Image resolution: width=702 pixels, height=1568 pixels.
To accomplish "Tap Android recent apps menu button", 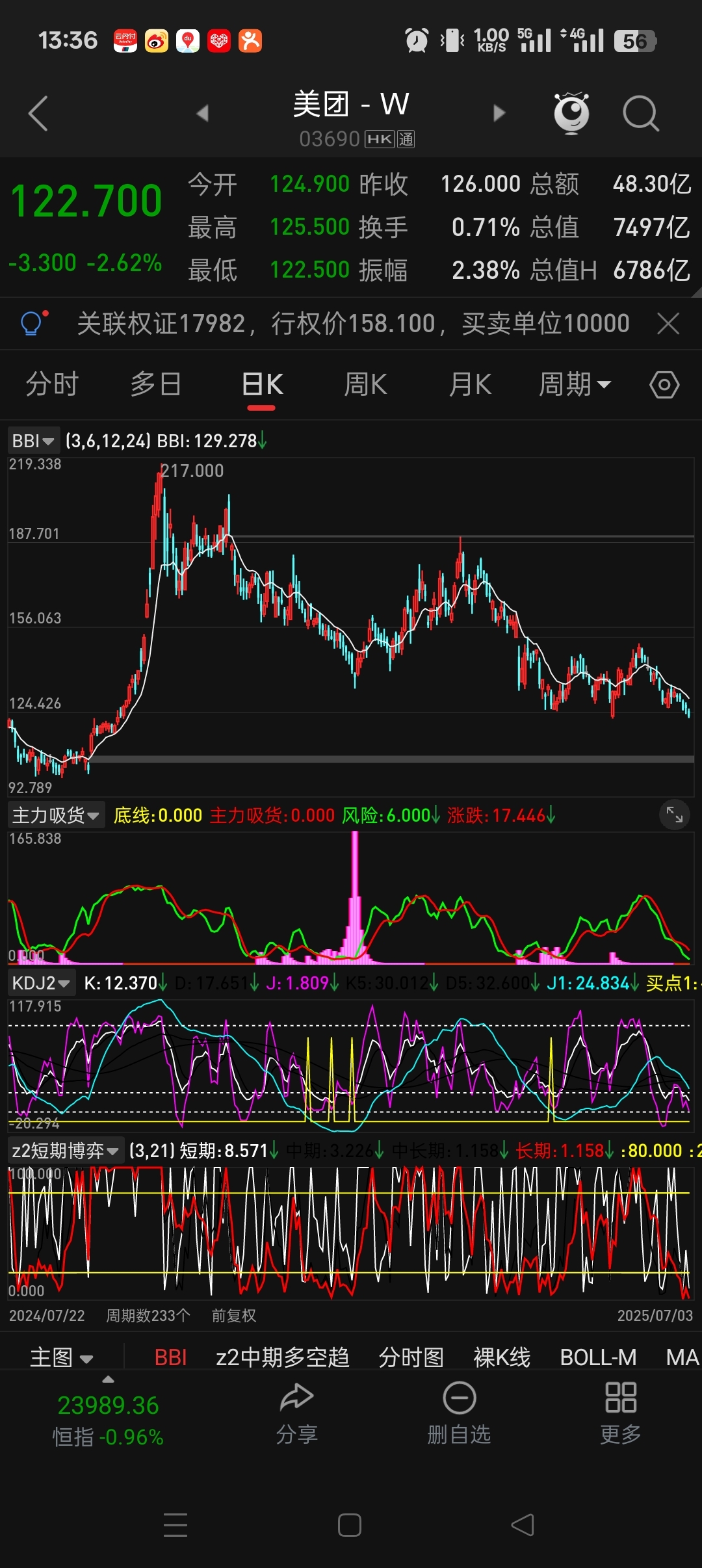I will pyautogui.click(x=175, y=1524).
